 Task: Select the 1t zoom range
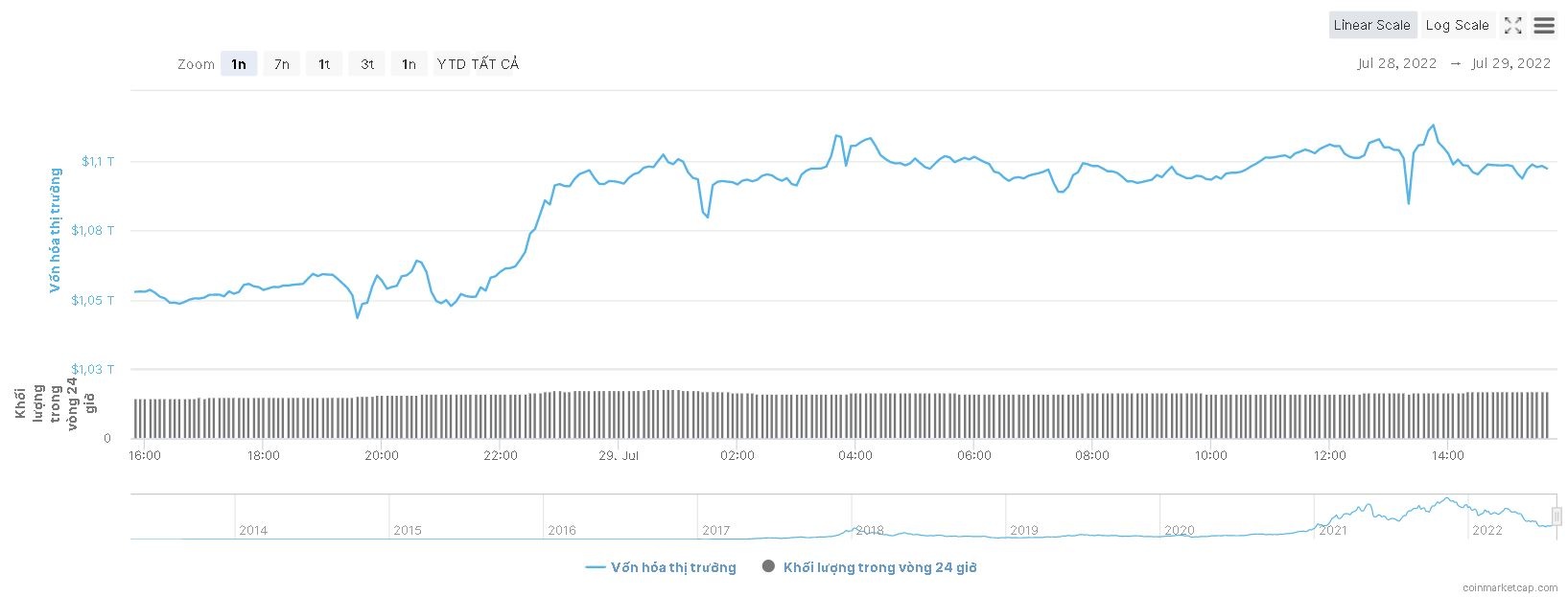click(x=324, y=64)
